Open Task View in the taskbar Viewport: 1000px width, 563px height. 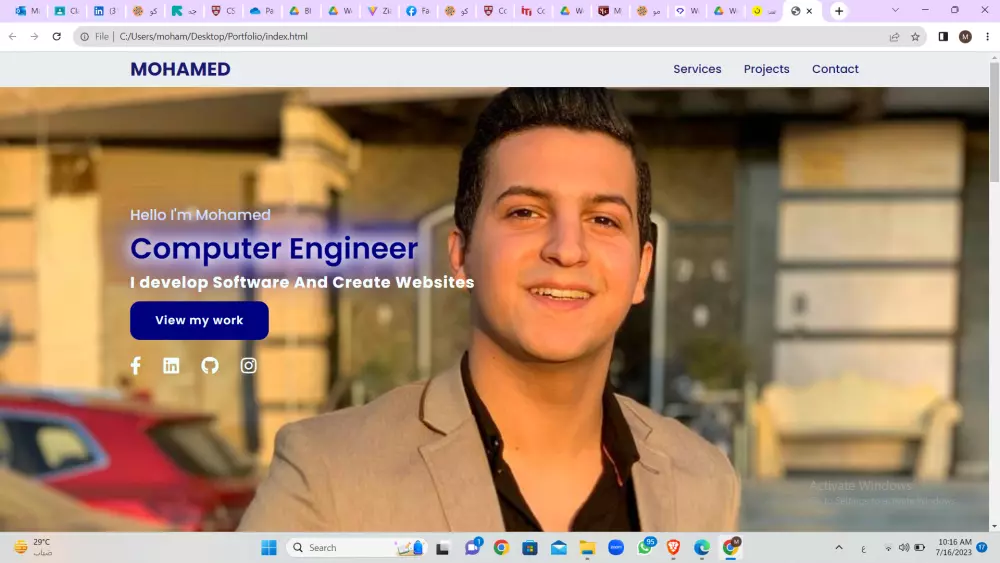(x=443, y=548)
